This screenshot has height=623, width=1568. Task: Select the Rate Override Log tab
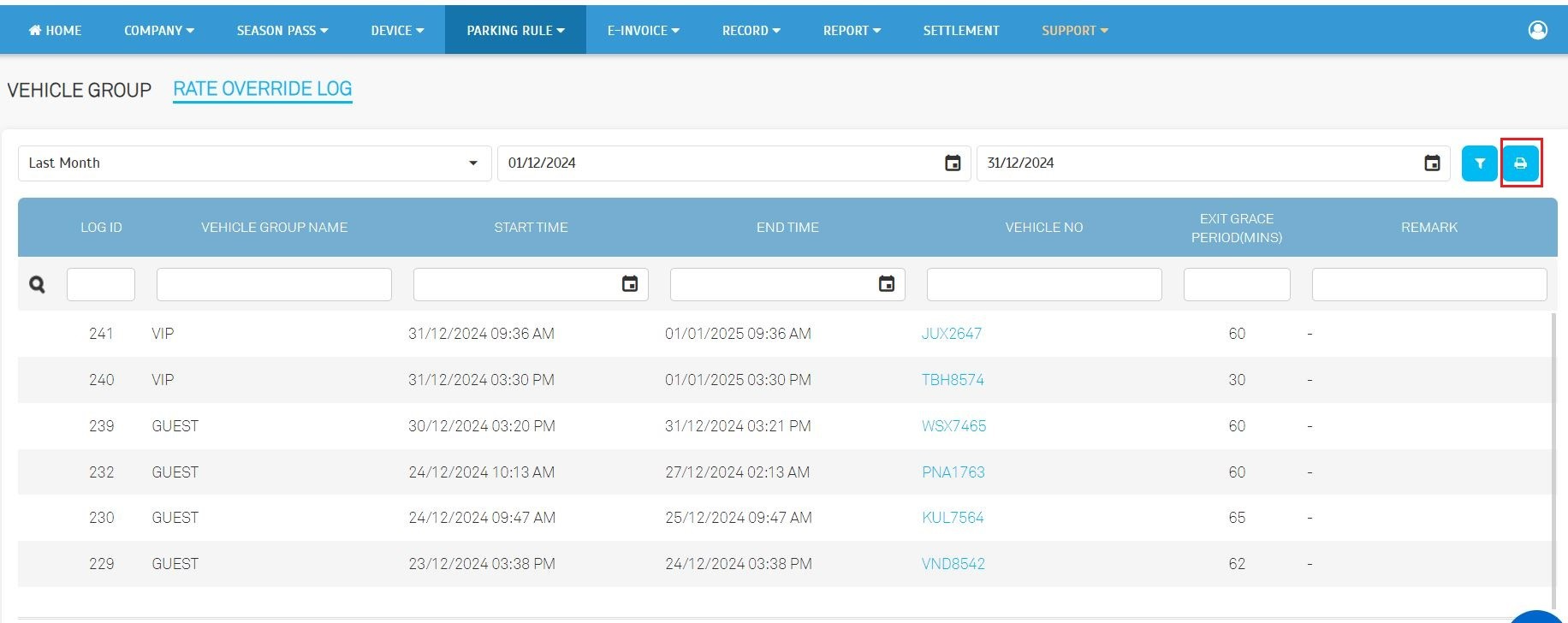coord(262,89)
